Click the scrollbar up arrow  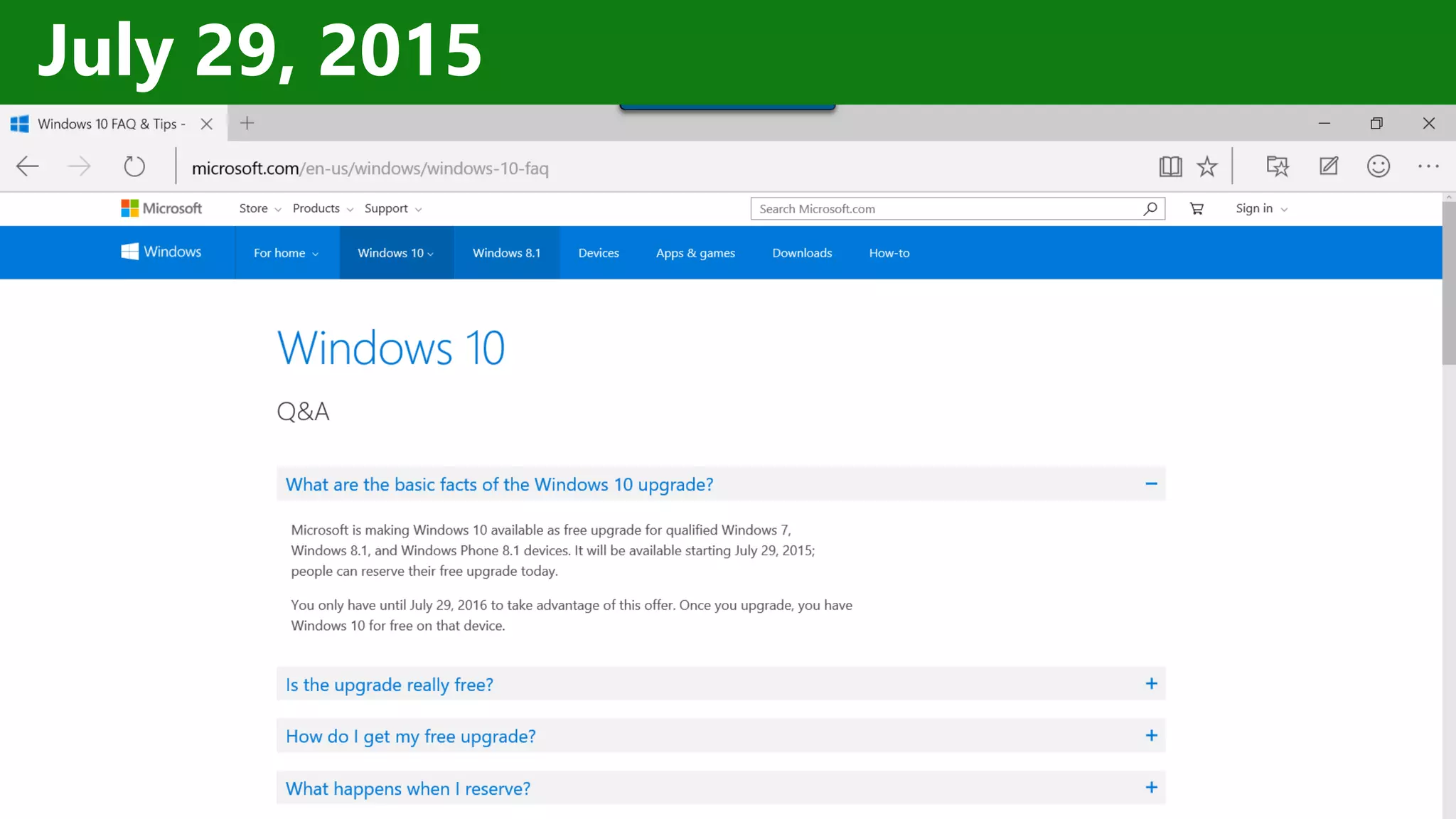1448,197
